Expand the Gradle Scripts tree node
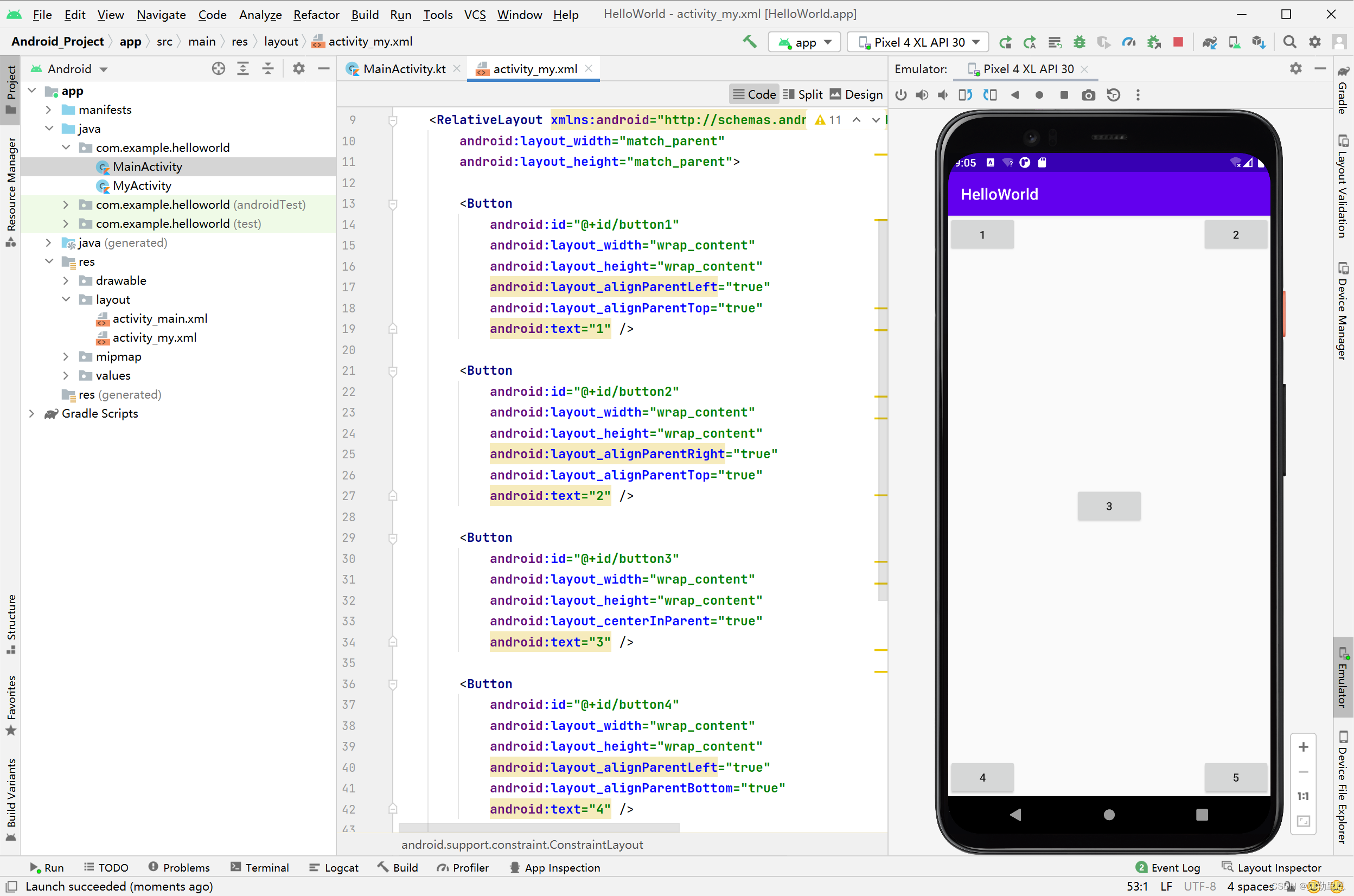The height and width of the screenshot is (896, 1354). pos(32,413)
